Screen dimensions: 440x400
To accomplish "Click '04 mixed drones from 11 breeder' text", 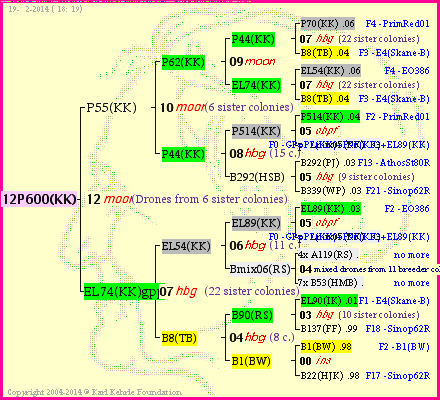I will tap(369, 269).
